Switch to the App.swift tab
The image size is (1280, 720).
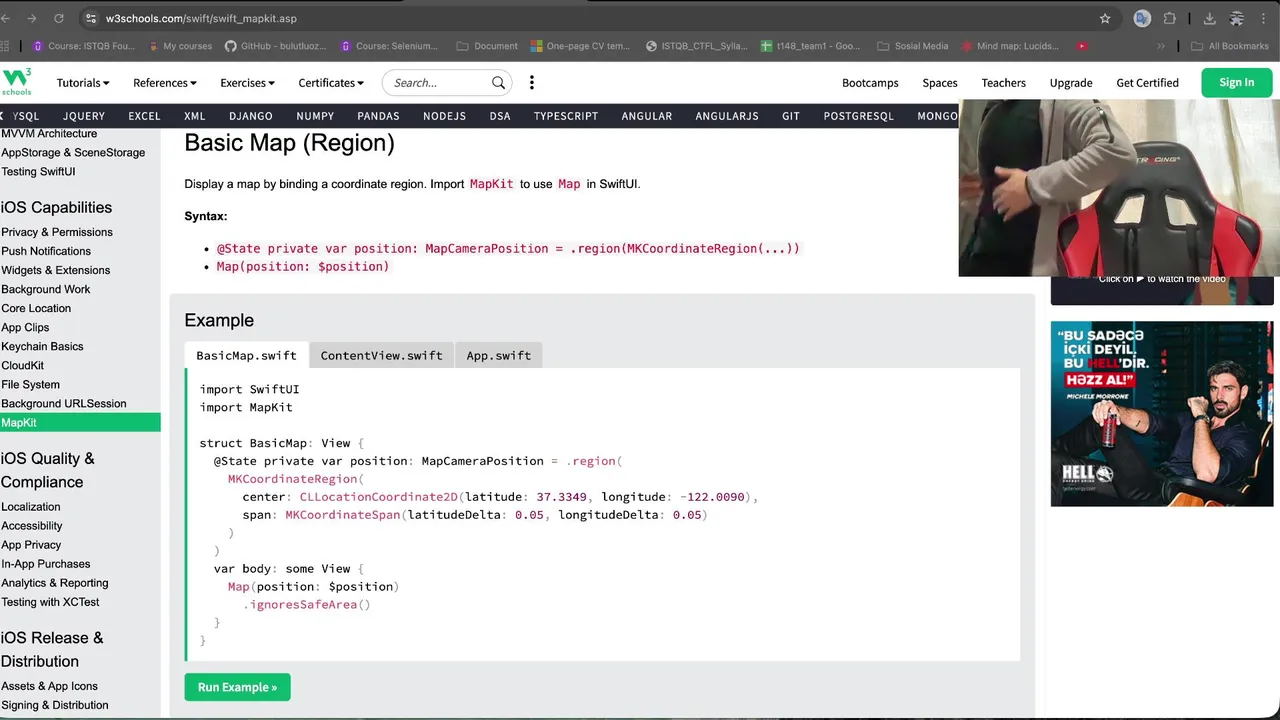pos(498,355)
